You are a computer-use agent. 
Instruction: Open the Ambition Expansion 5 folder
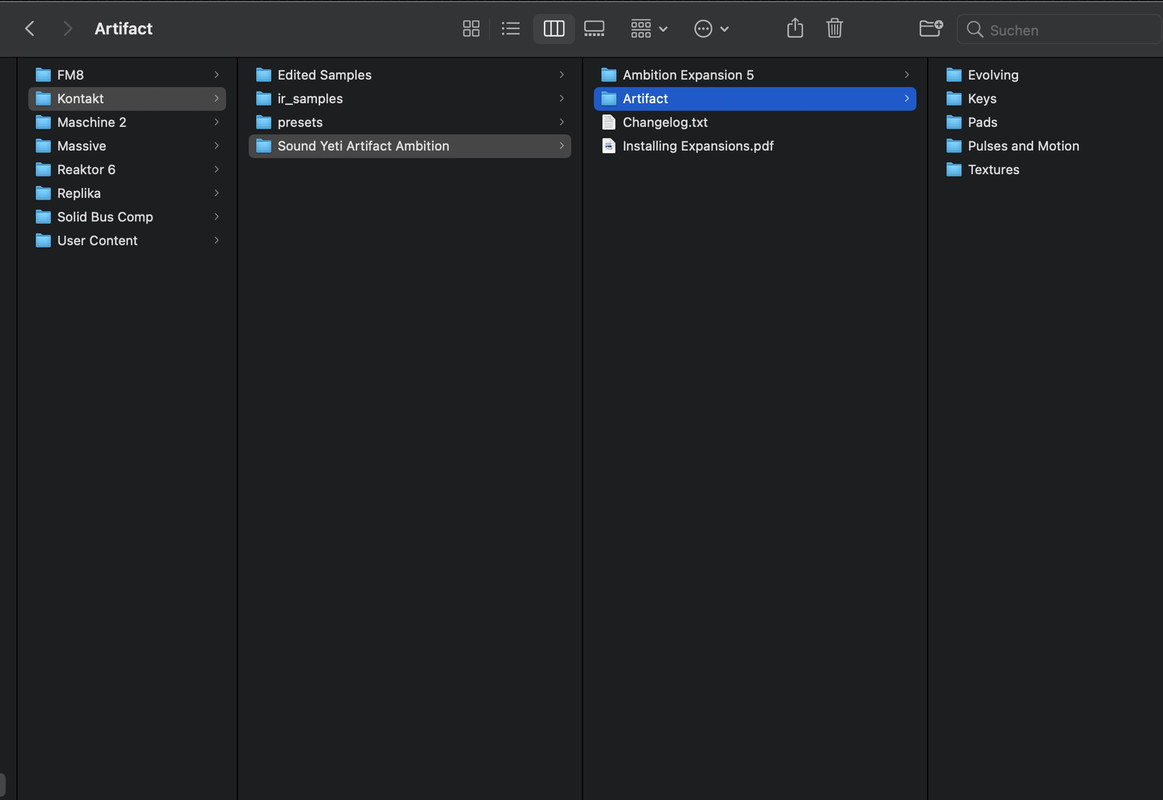[x=755, y=75]
